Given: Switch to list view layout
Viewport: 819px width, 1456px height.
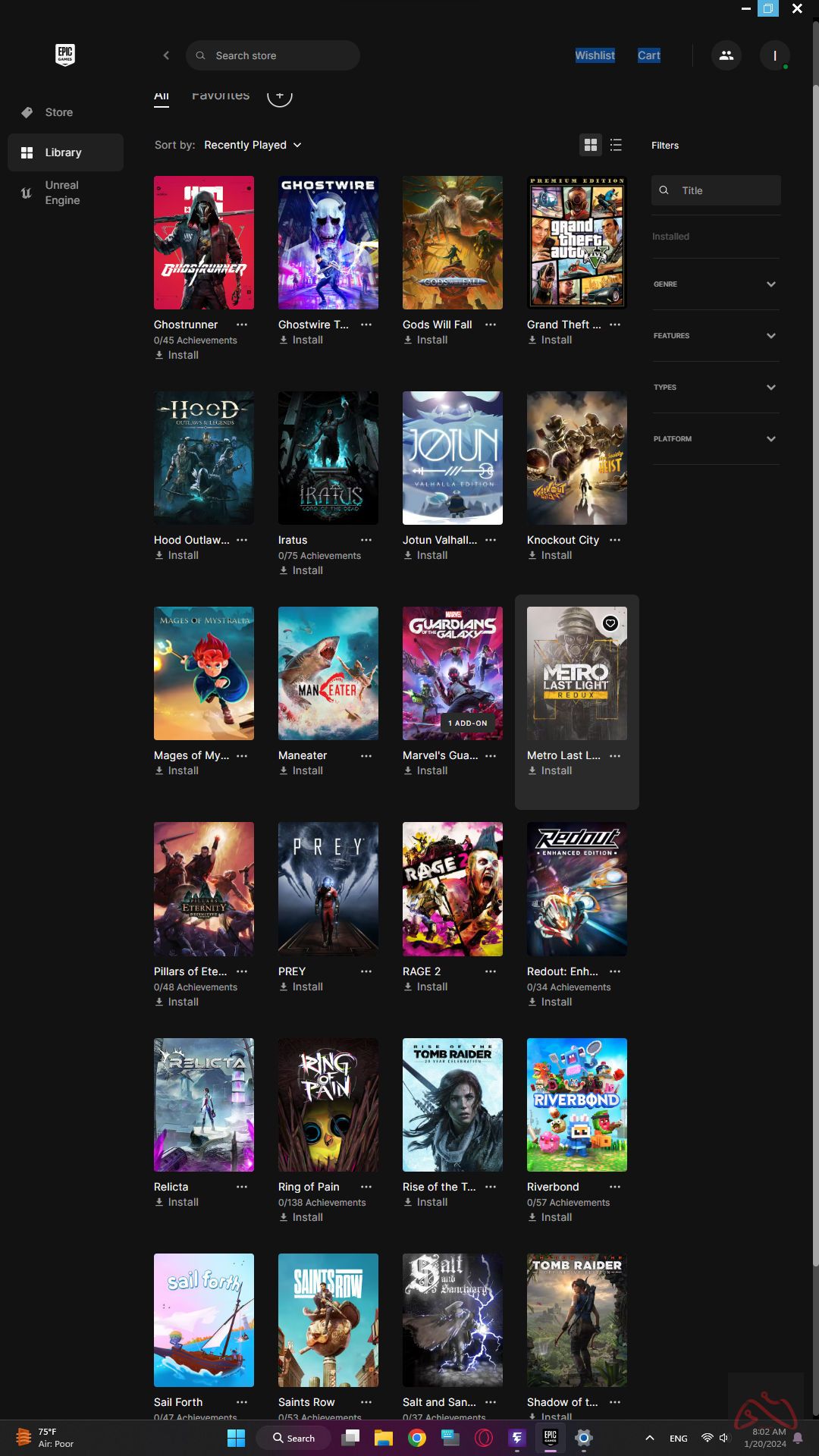Looking at the screenshot, I should tap(616, 145).
